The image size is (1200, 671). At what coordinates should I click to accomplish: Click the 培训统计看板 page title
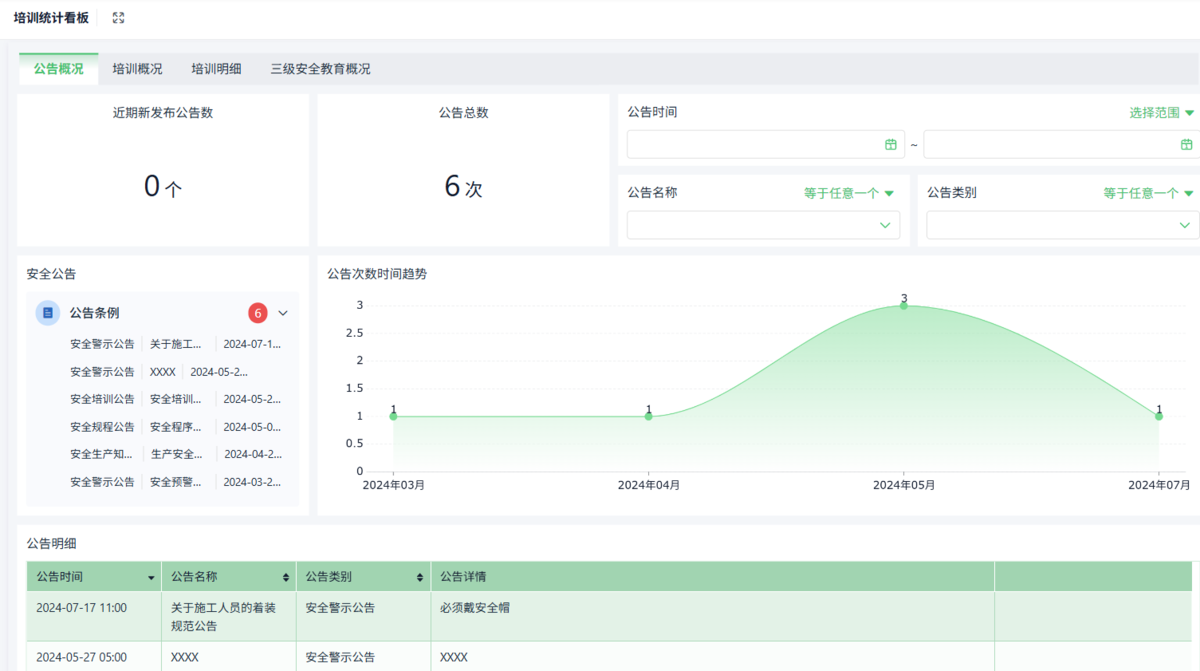pyautogui.click(x=51, y=18)
